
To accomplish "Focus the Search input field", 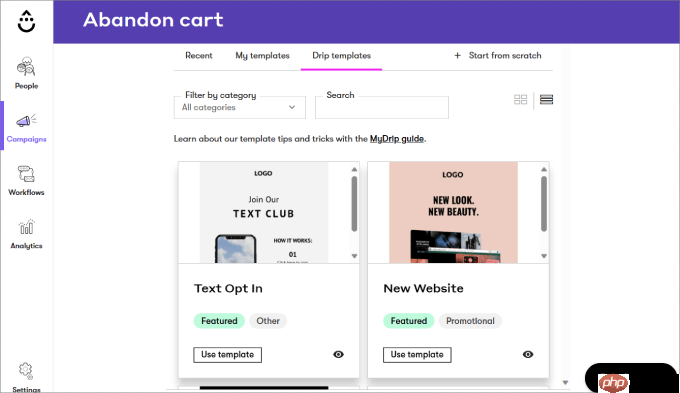I will click(382, 107).
